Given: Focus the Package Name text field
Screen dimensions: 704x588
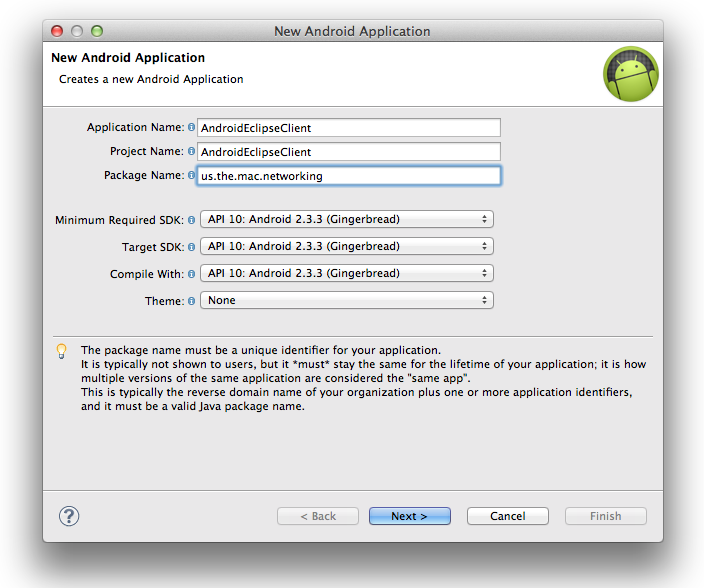Looking at the screenshot, I should (349, 176).
